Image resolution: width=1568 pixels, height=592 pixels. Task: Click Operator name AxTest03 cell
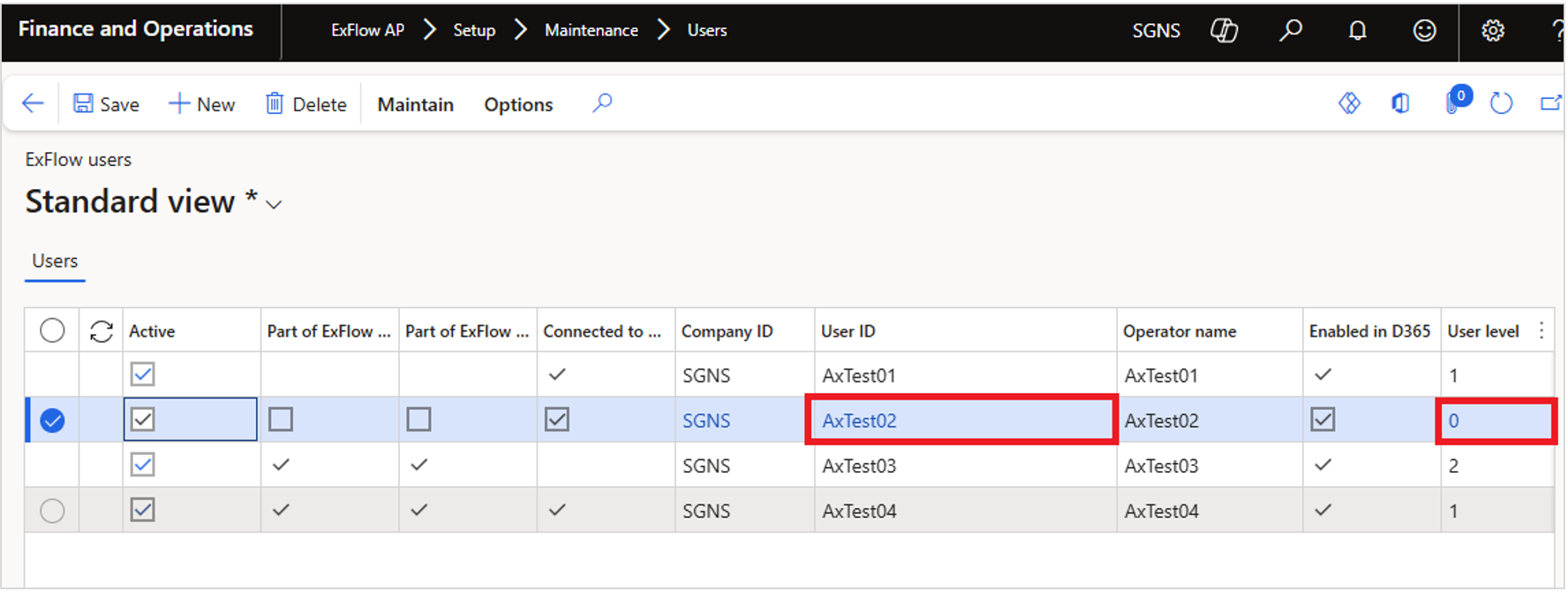pos(1210,465)
